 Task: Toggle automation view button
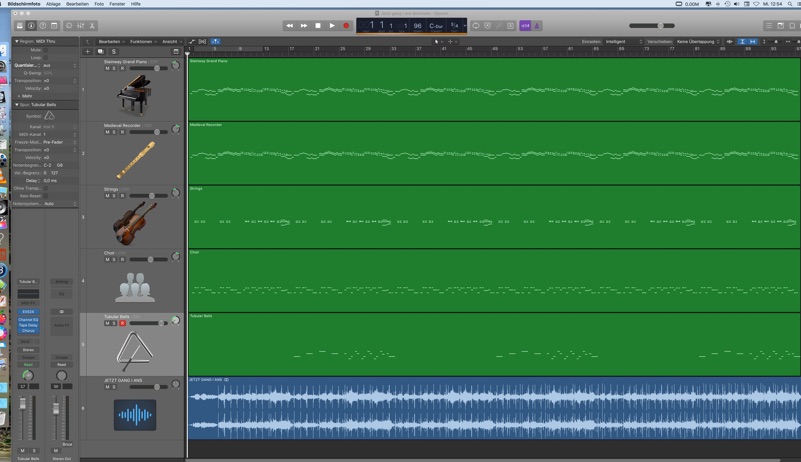click(192, 41)
